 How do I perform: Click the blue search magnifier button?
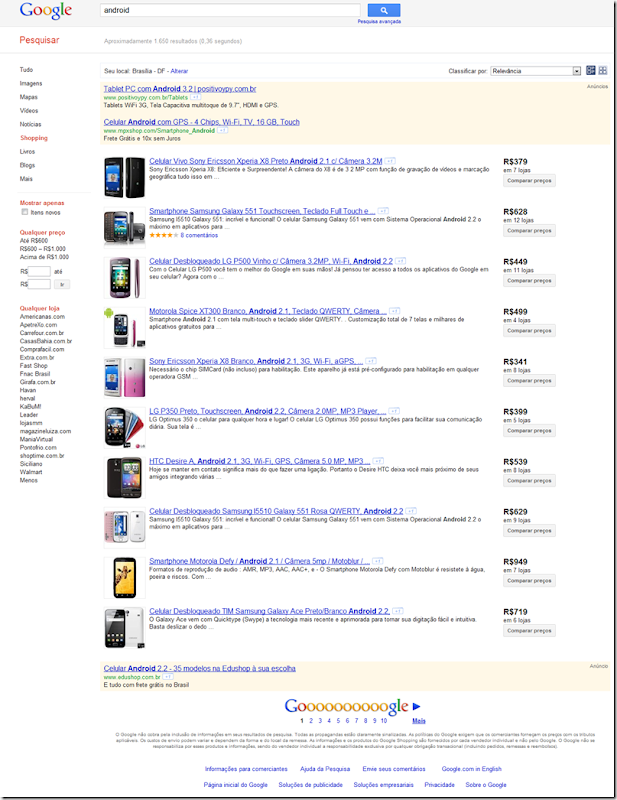point(384,10)
